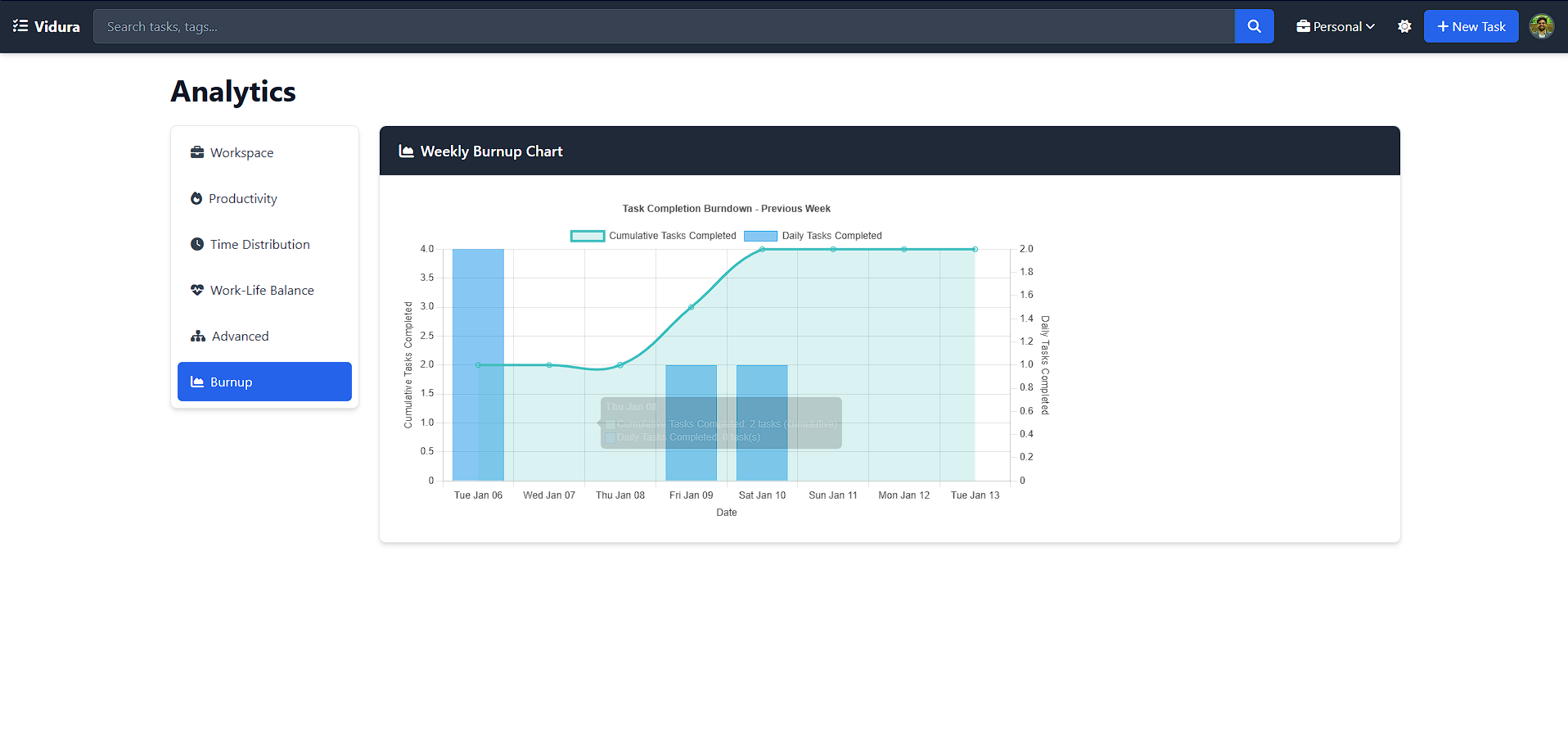
Task: Open the Time Distribution section
Action: (x=259, y=244)
